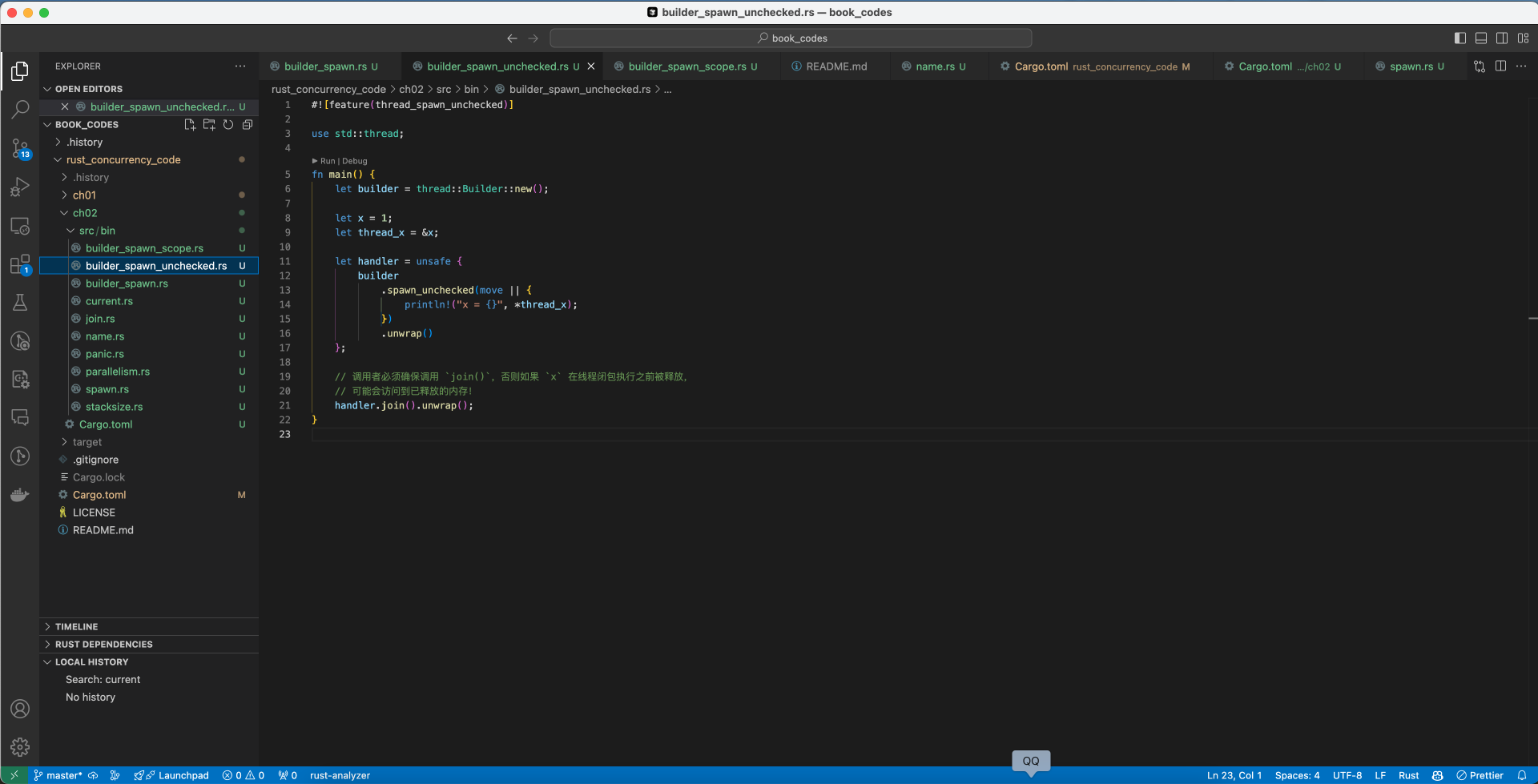The image size is (1538, 784).
Task: Open the Accounts menu in activity bar
Action: click(x=20, y=709)
